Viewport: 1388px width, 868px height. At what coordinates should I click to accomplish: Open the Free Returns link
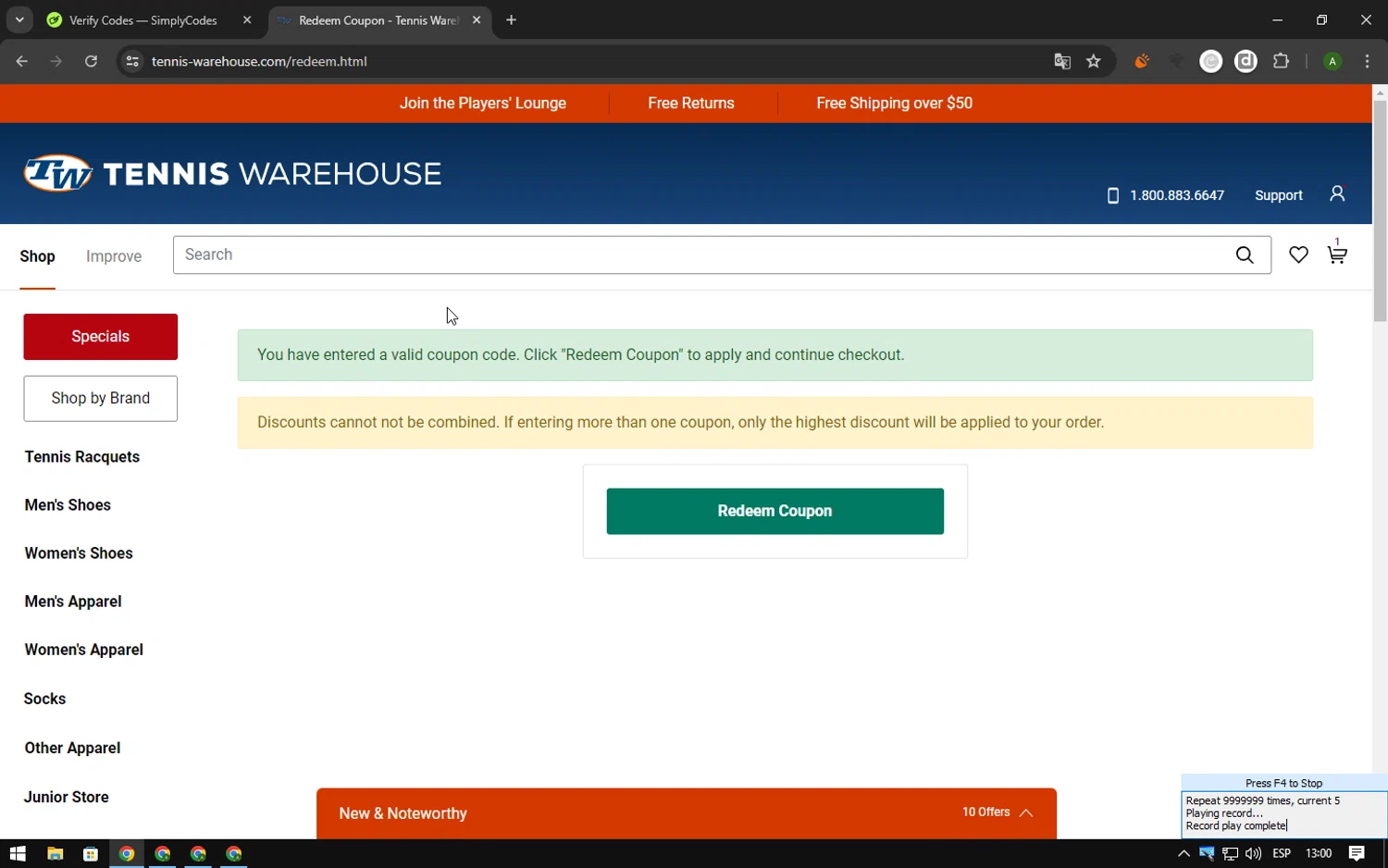[690, 103]
